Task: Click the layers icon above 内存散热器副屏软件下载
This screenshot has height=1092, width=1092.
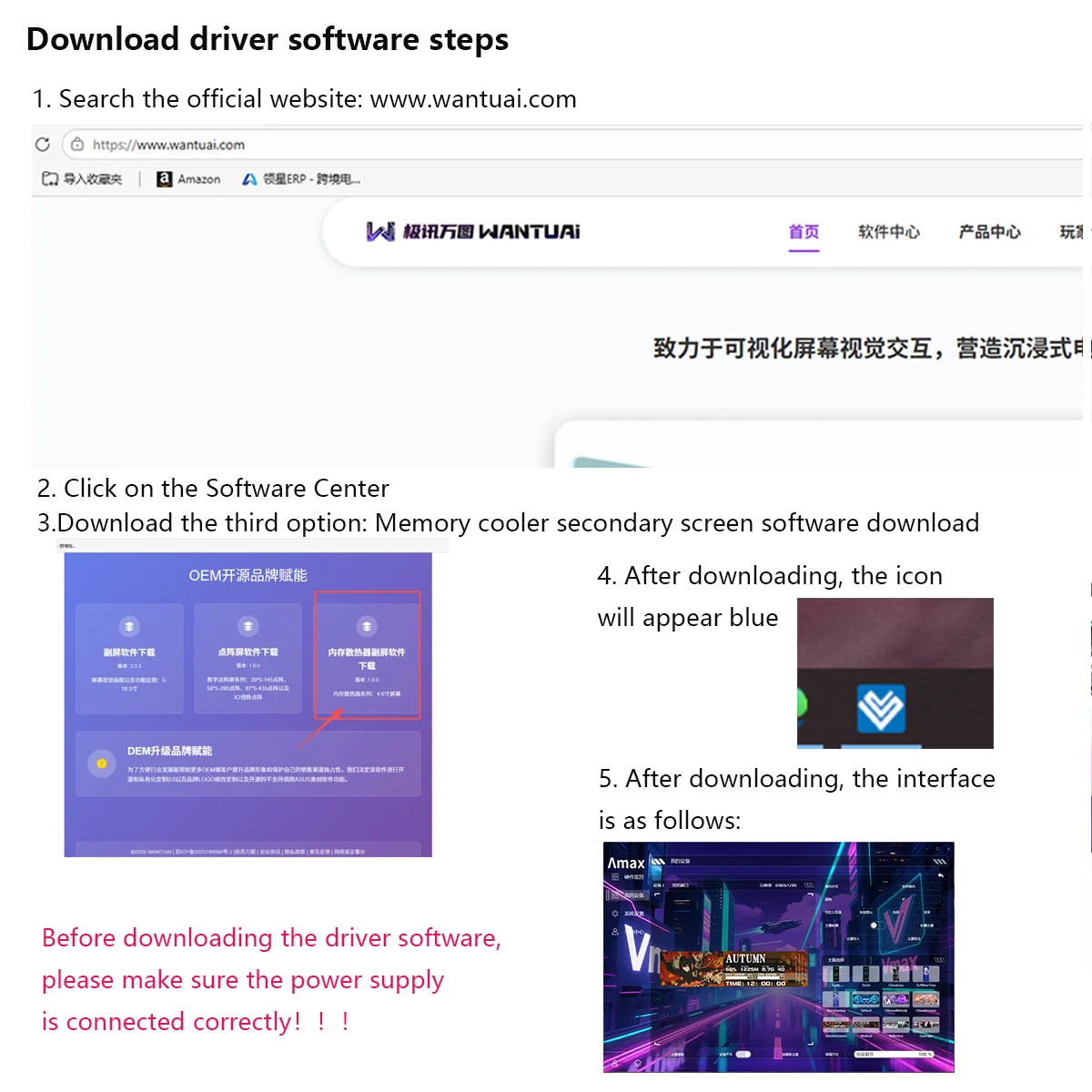Action: click(x=367, y=626)
